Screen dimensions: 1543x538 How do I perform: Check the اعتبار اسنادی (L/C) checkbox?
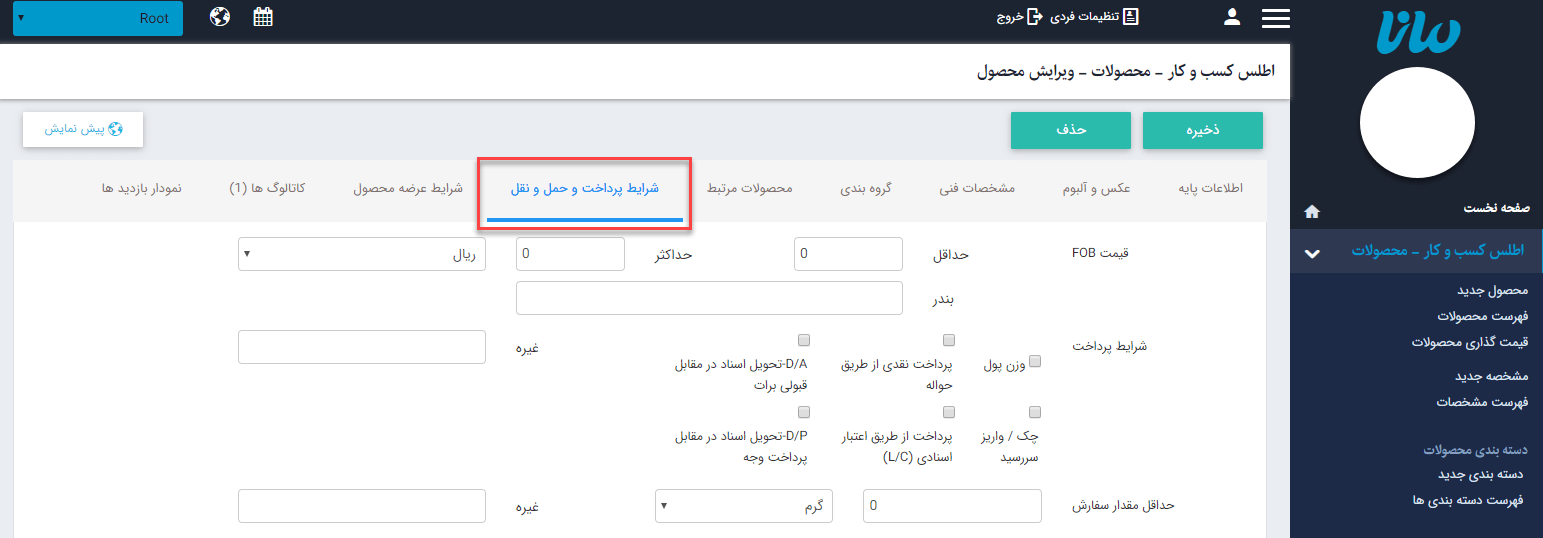[949, 412]
